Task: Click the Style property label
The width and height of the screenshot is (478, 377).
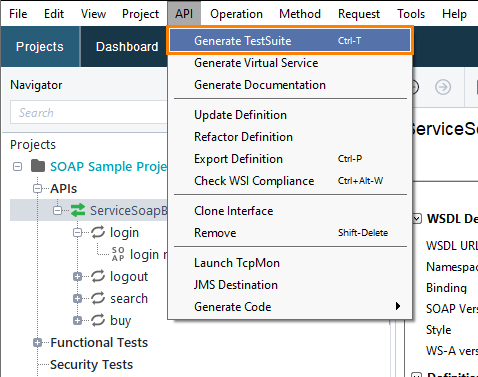Action: (439, 330)
